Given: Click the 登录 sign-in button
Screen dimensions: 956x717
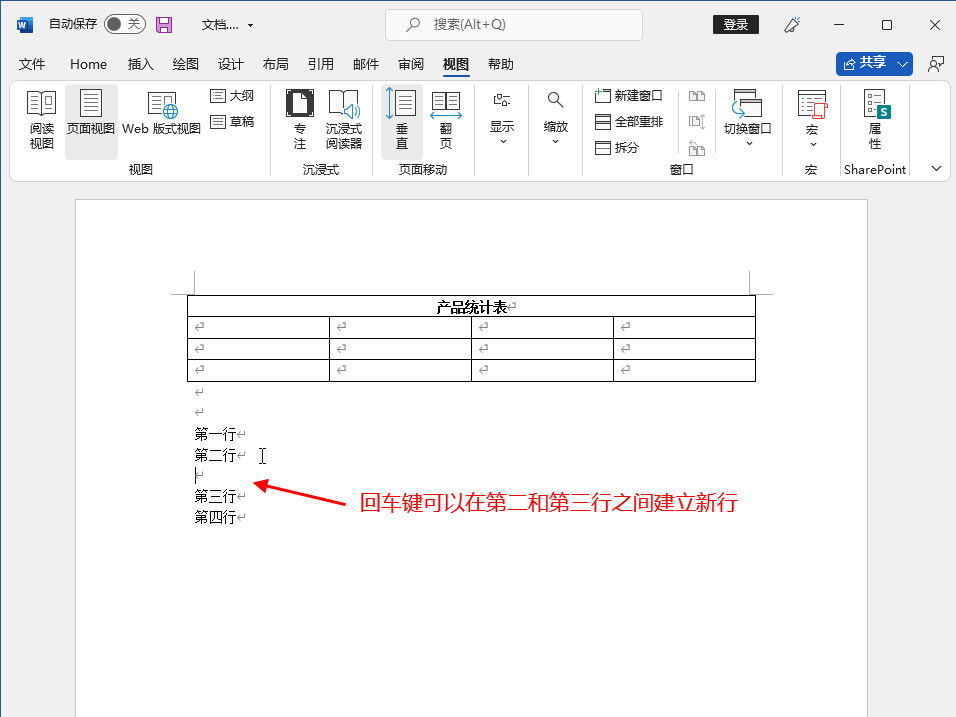Looking at the screenshot, I should tap(736, 24).
